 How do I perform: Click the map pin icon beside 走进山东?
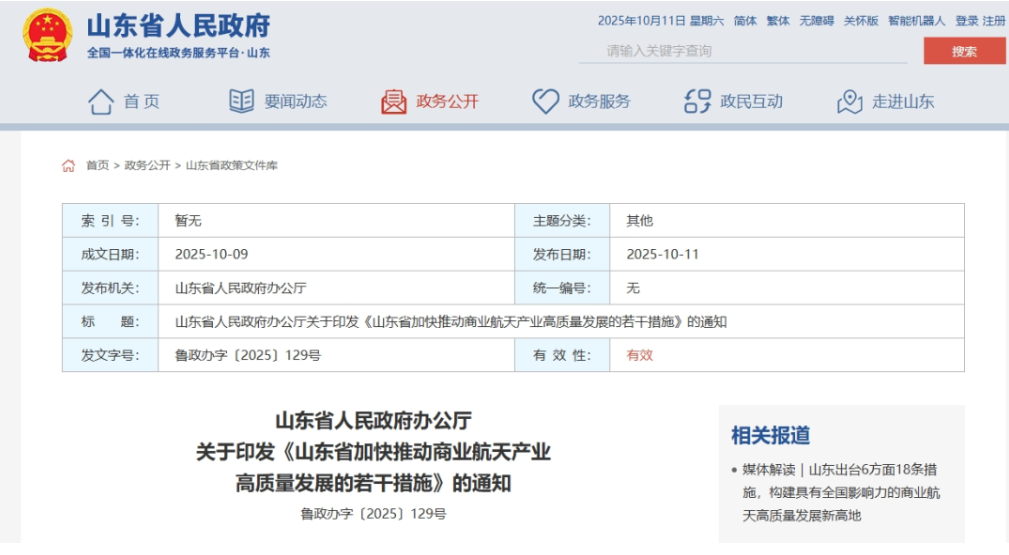coord(849,101)
